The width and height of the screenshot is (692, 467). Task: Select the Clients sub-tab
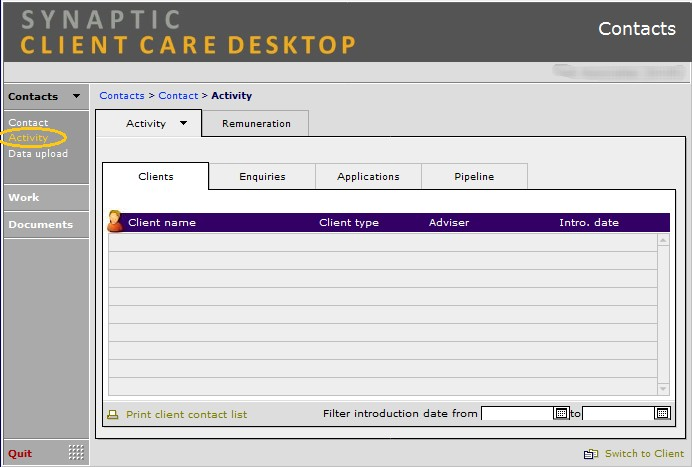(155, 176)
